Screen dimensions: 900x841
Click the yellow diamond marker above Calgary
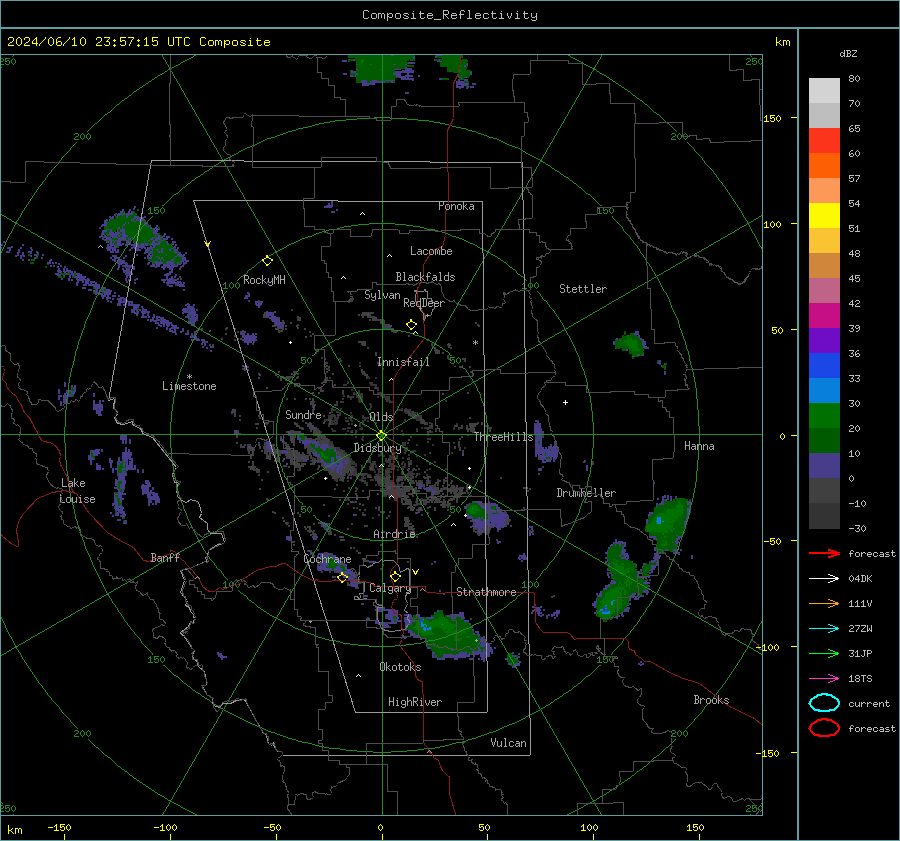(395, 576)
